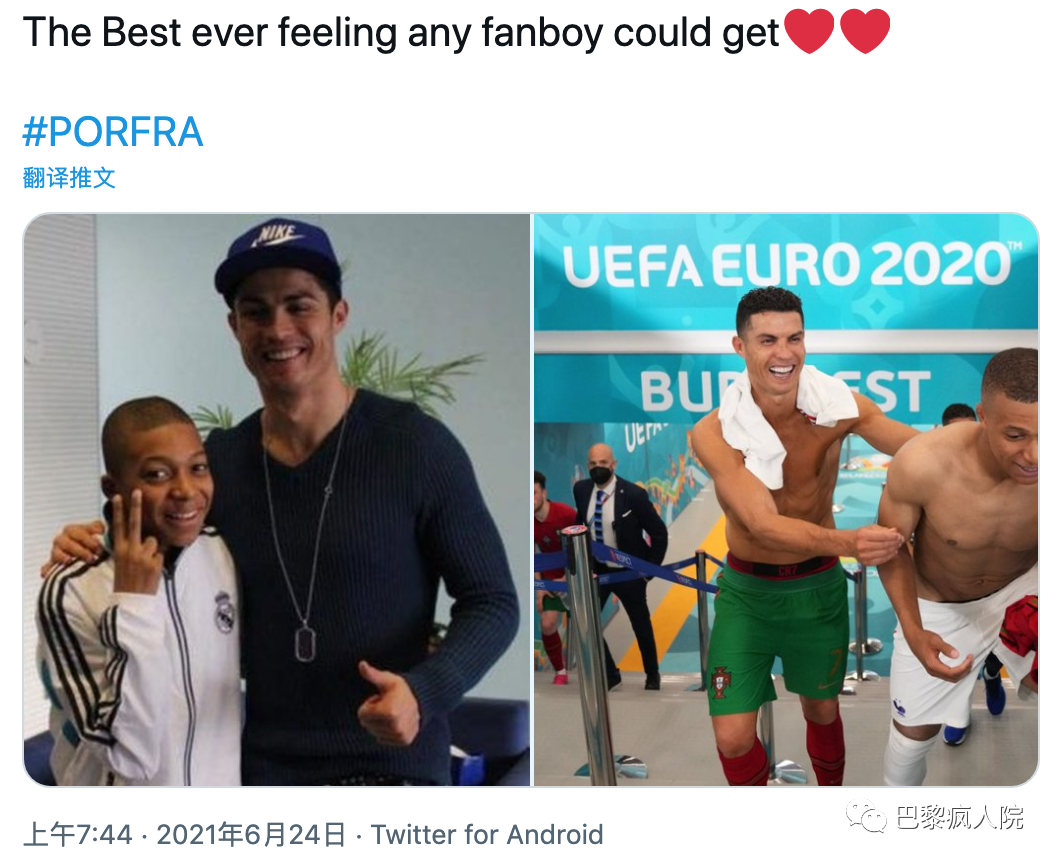The height and width of the screenshot is (864, 1058).
Task: Click the boy's peace sign hand gesture
Action: click(133, 538)
